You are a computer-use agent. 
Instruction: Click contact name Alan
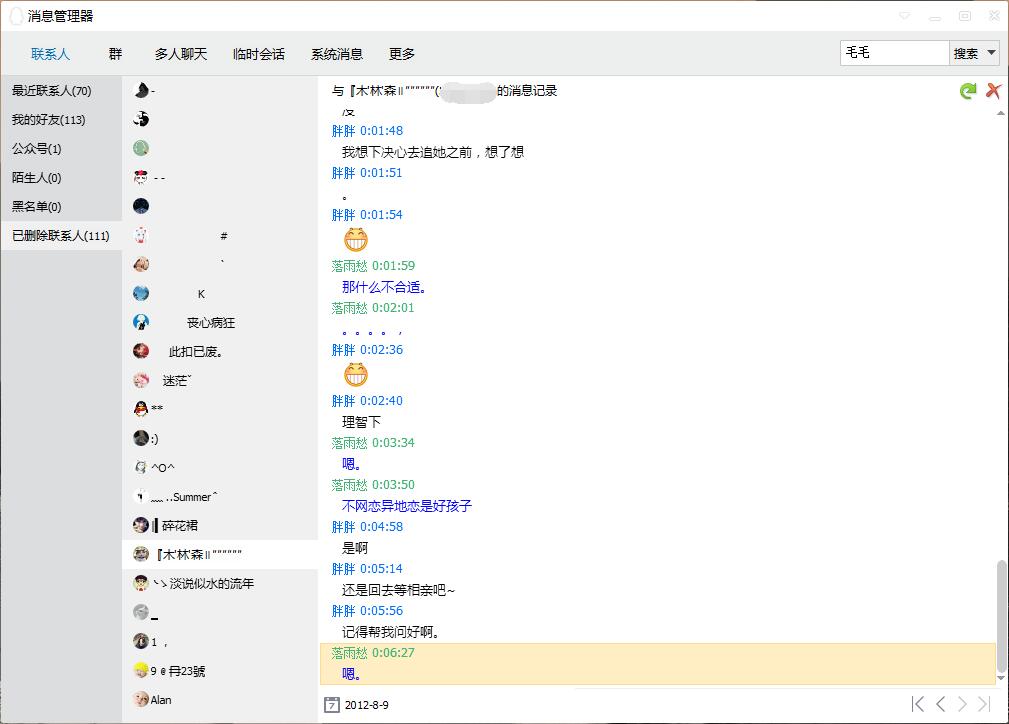click(161, 700)
